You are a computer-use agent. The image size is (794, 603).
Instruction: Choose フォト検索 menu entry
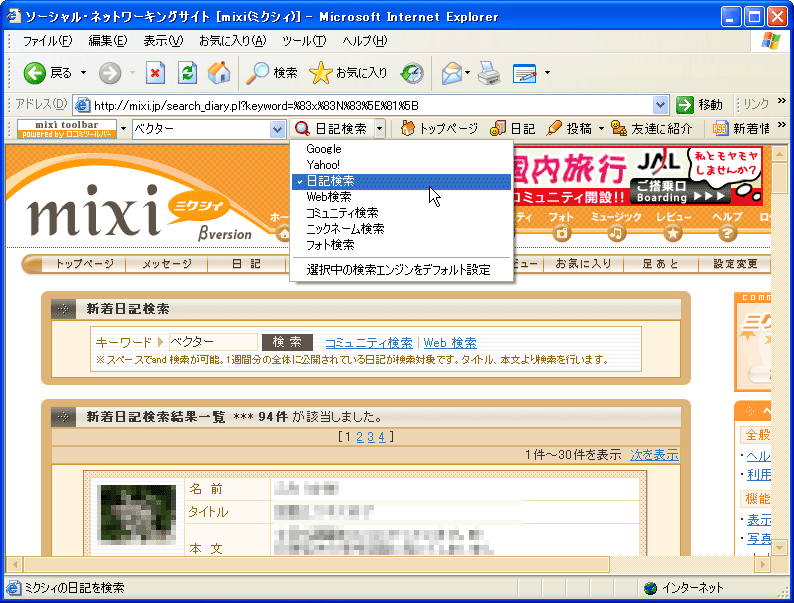(402, 245)
